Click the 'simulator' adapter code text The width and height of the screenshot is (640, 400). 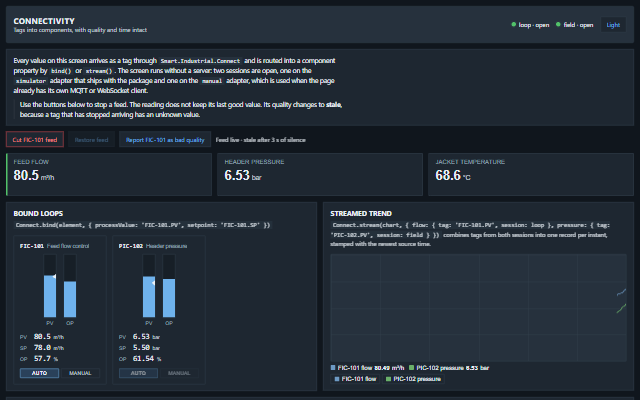point(31,81)
